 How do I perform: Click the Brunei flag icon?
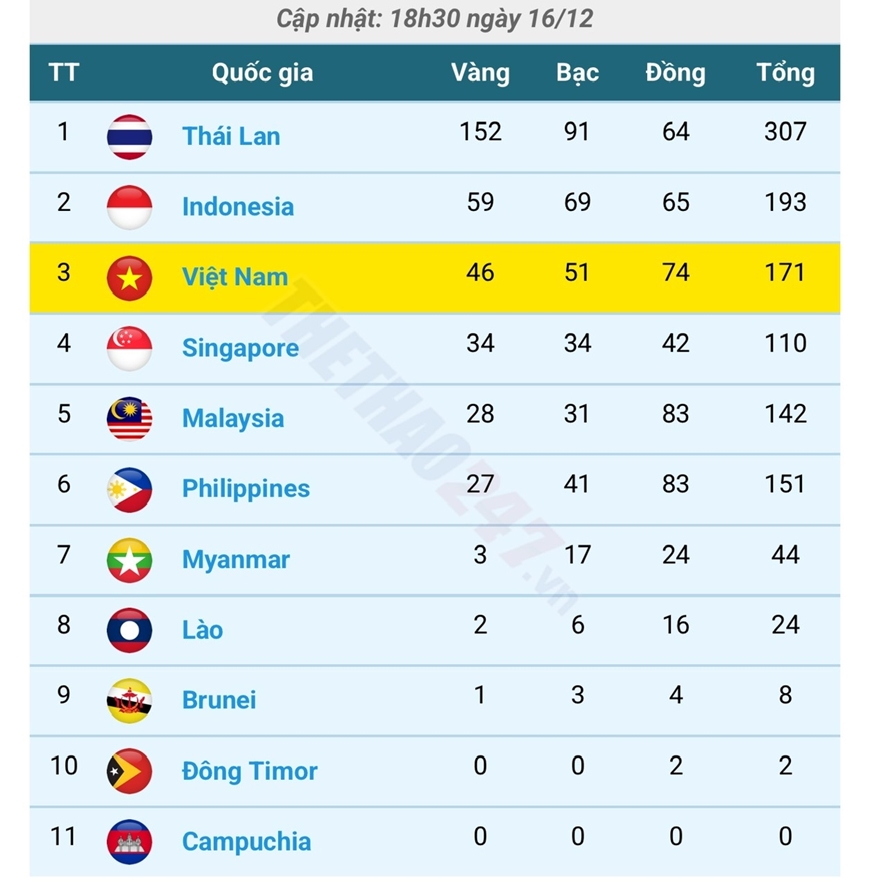click(130, 700)
